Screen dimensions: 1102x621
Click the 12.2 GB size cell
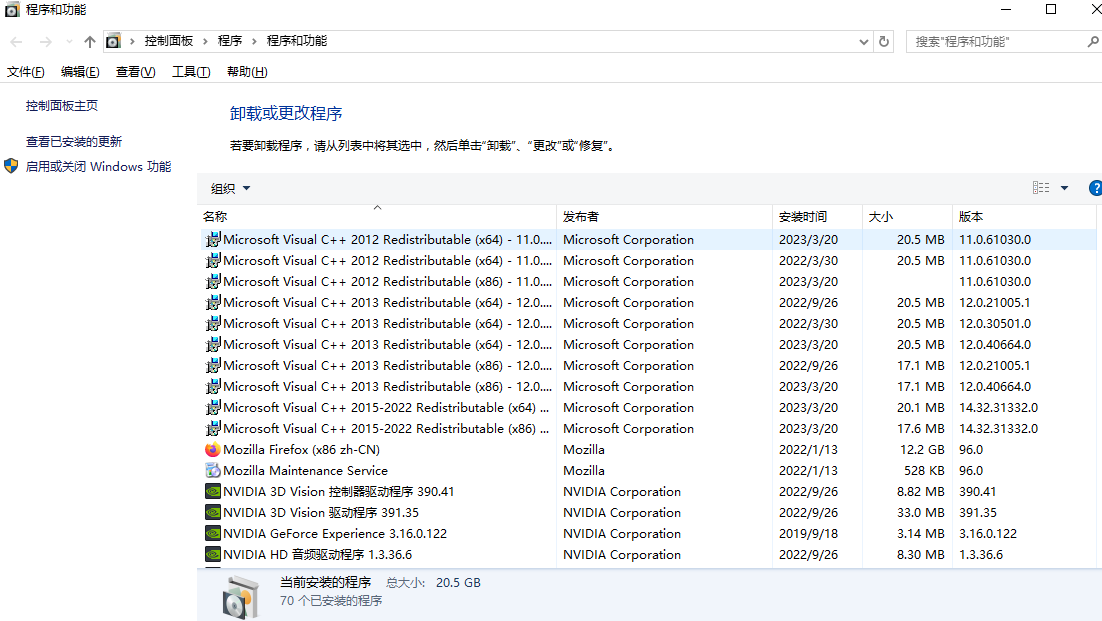coord(922,450)
